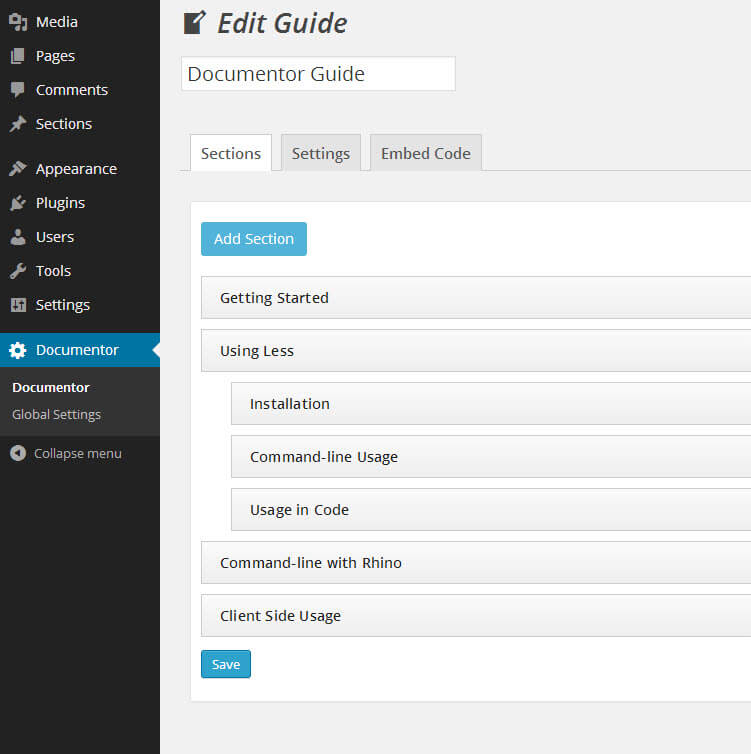The image size is (751, 754).
Task: Collapse the admin sidebar menu
Action: [x=66, y=453]
